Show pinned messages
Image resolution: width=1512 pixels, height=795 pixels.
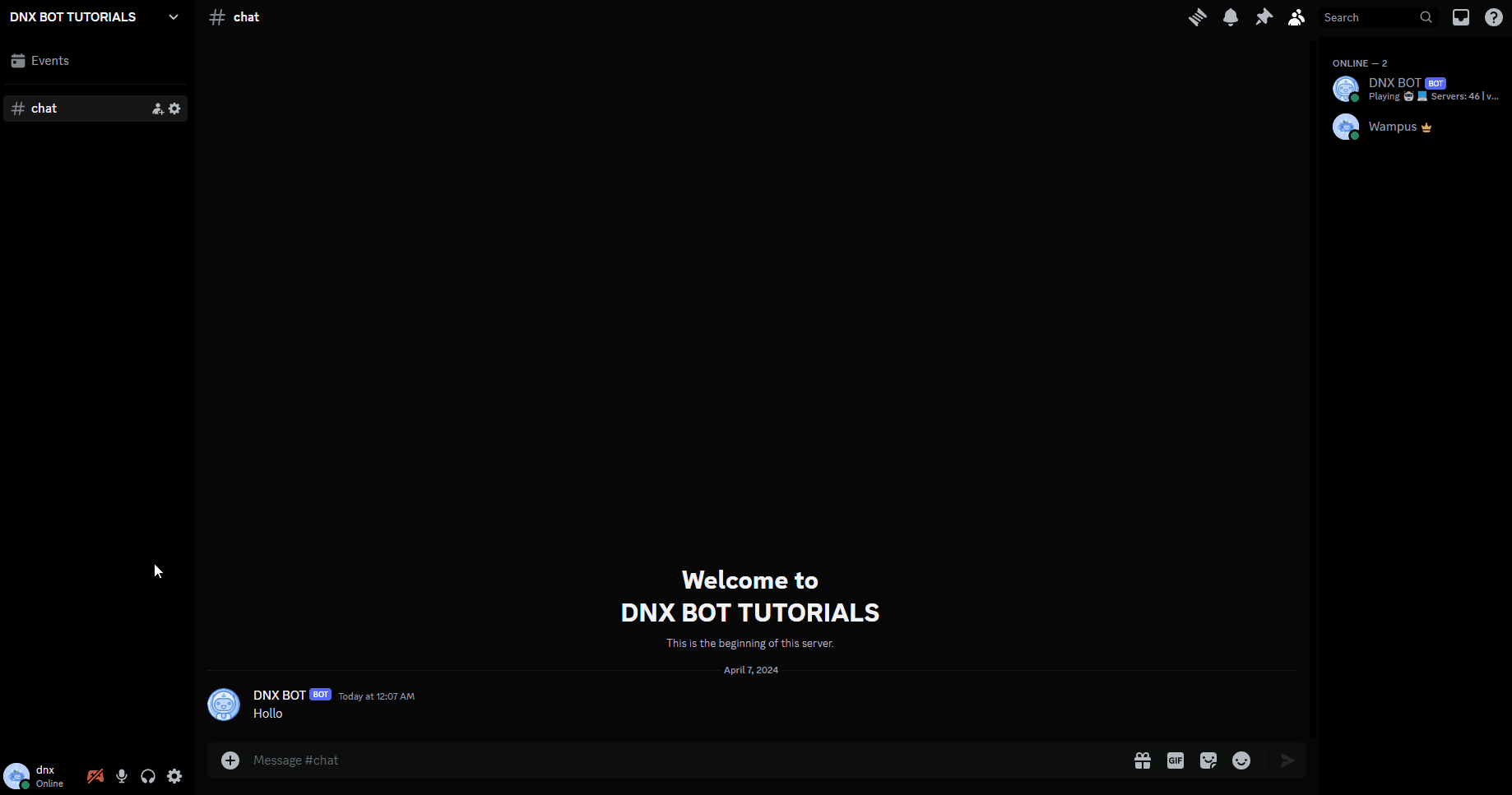pos(1264,17)
